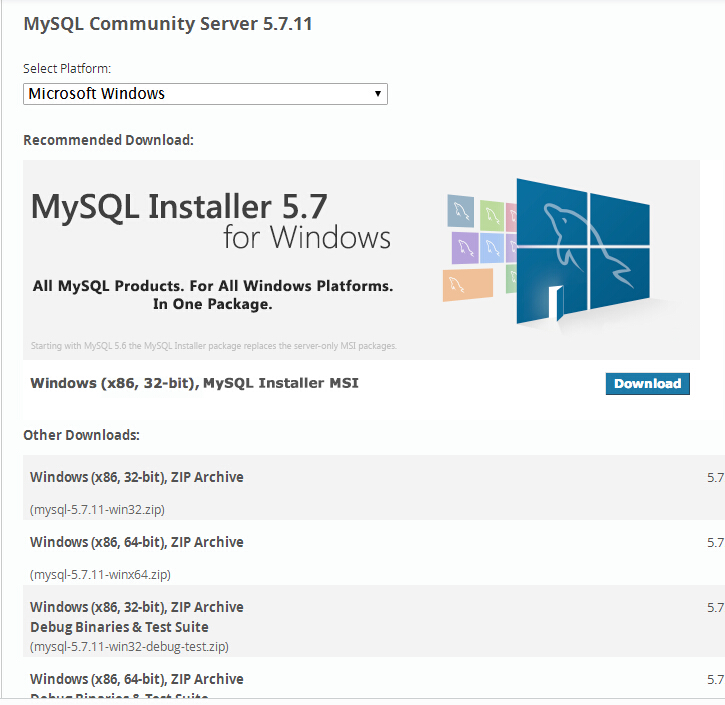
Task: Select the Windows (x86, 64-bit) ZIP Archive row
Action: [x=137, y=542]
